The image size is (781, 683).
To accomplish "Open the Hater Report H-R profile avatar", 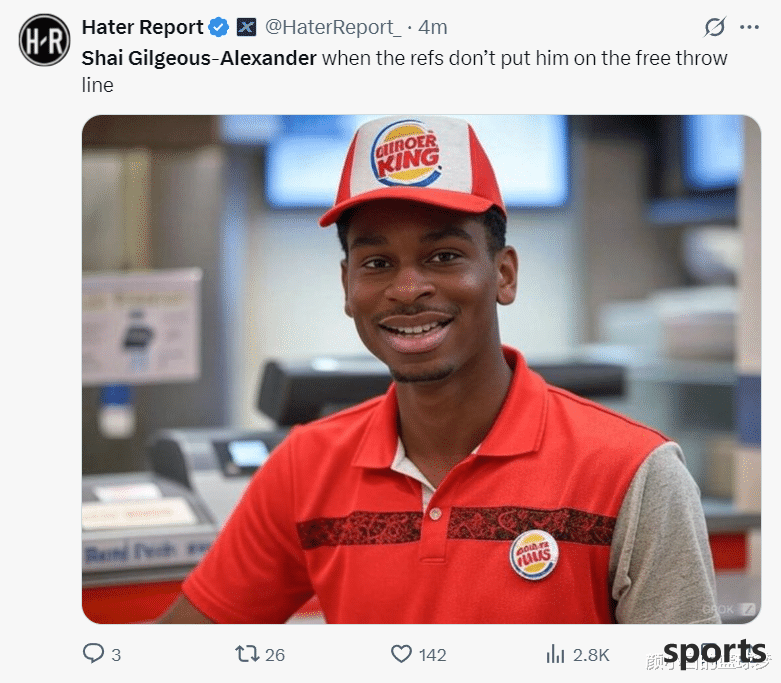I will 44,40.
